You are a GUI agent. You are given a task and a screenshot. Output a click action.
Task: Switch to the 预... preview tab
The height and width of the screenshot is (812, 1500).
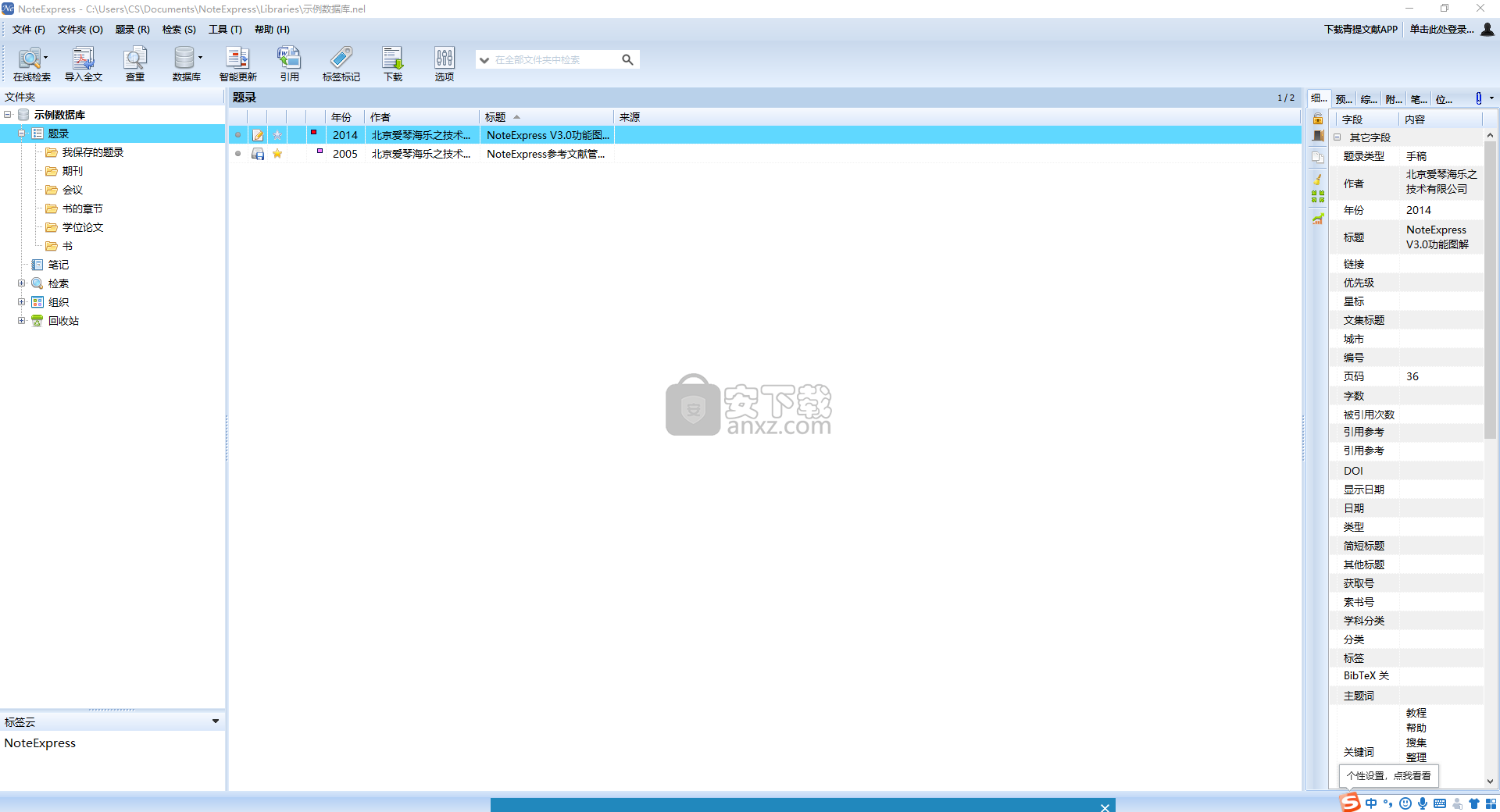click(1344, 98)
